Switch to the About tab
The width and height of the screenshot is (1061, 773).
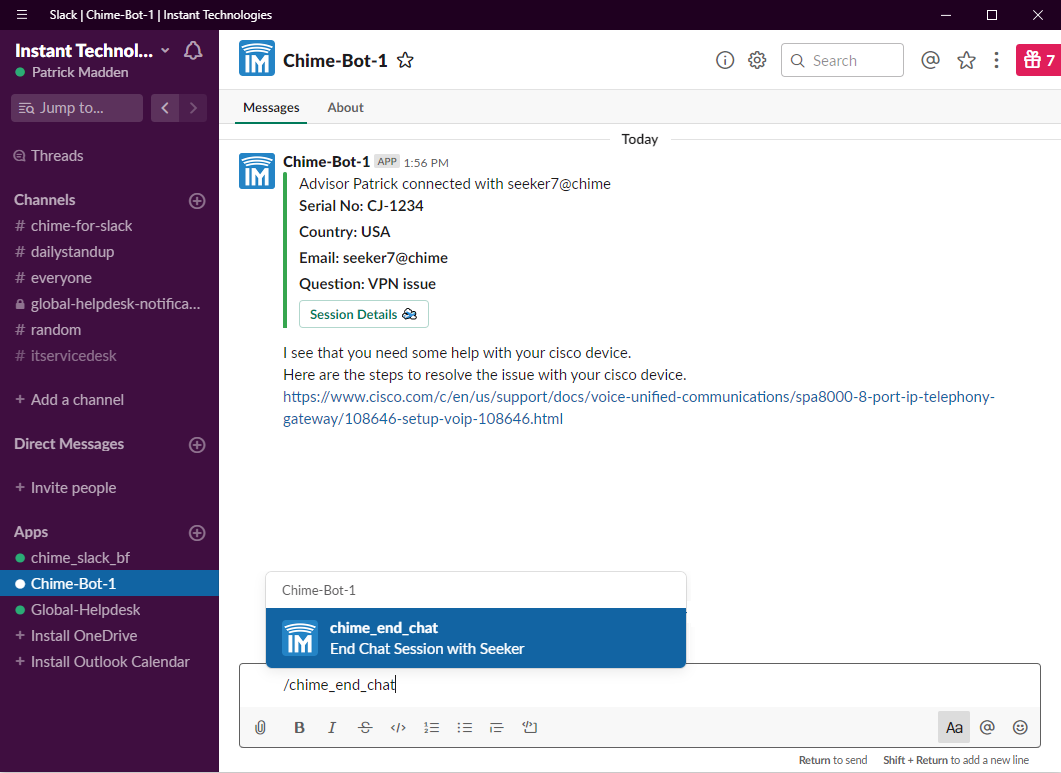point(345,108)
